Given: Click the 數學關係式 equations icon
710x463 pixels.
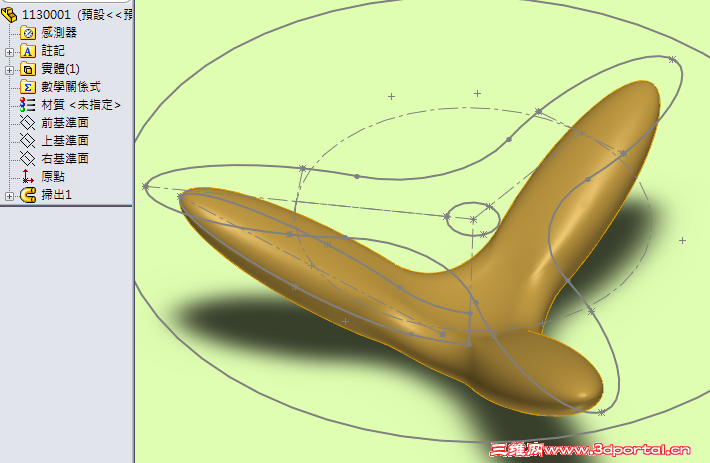Looking at the screenshot, I should click(28, 87).
